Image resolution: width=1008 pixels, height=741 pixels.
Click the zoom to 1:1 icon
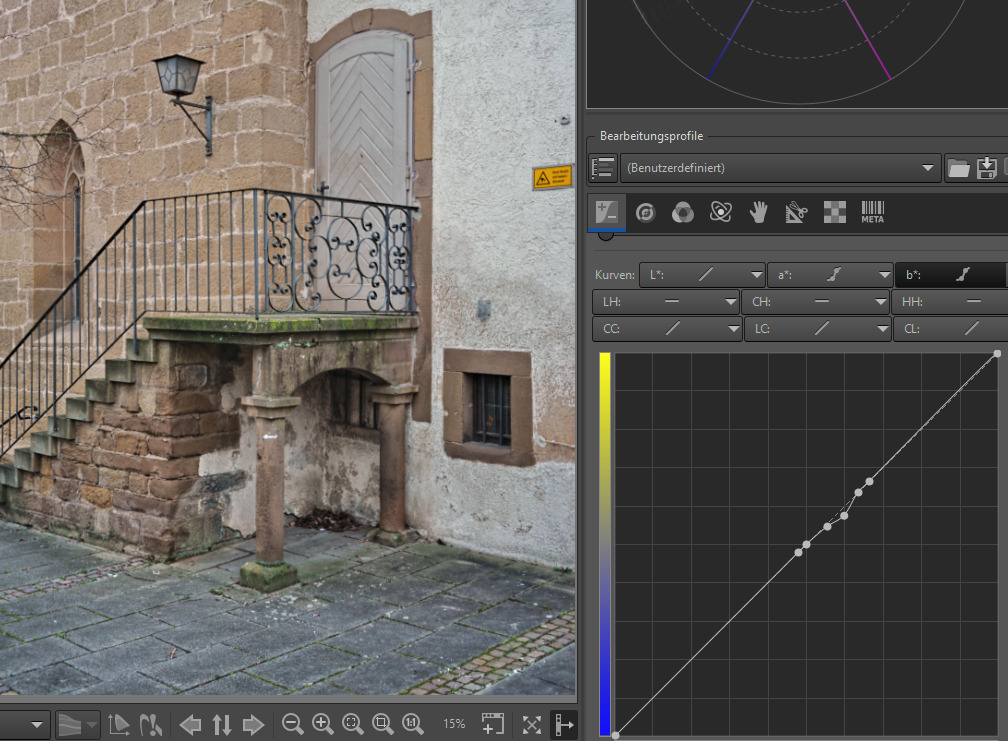pyautogui.click(x=411, y=724)
